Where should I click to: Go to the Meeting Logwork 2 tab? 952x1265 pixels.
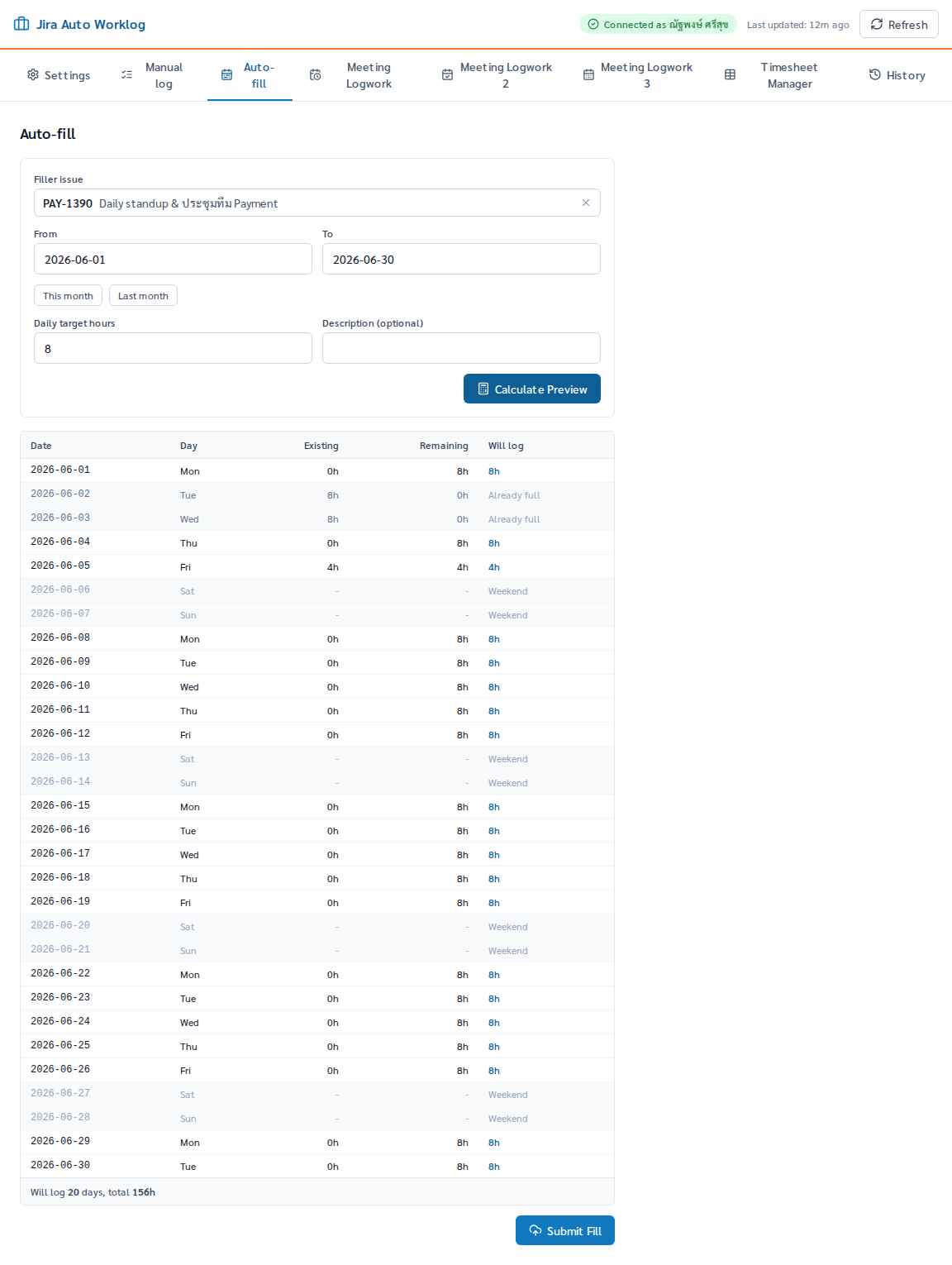[496, 75]
